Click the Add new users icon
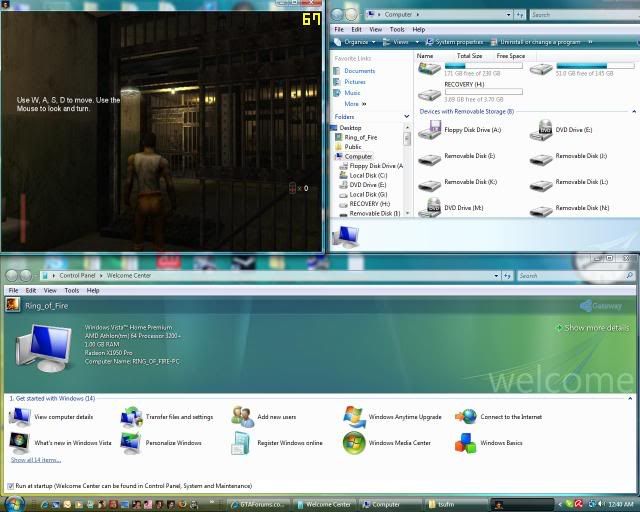This screenshot has width=640, height=512. point(242,416)
